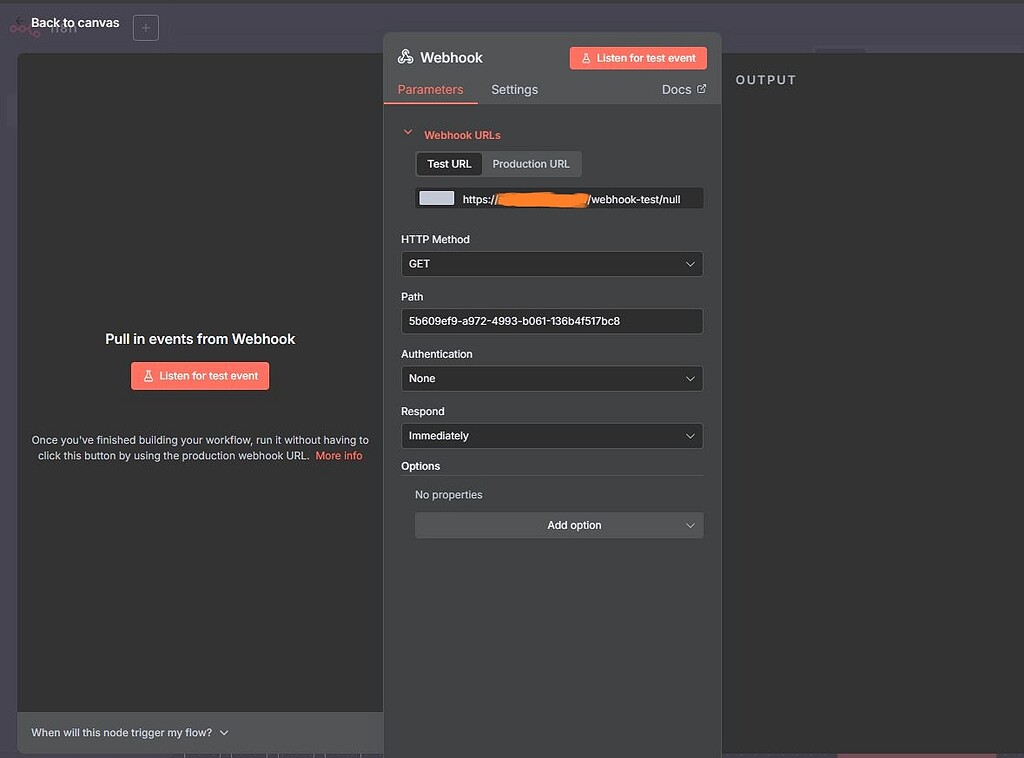This screenshot has height=758, width=1024.
Task: Select the HTTP Method dropdown chevron
Action: pos(690,263)
